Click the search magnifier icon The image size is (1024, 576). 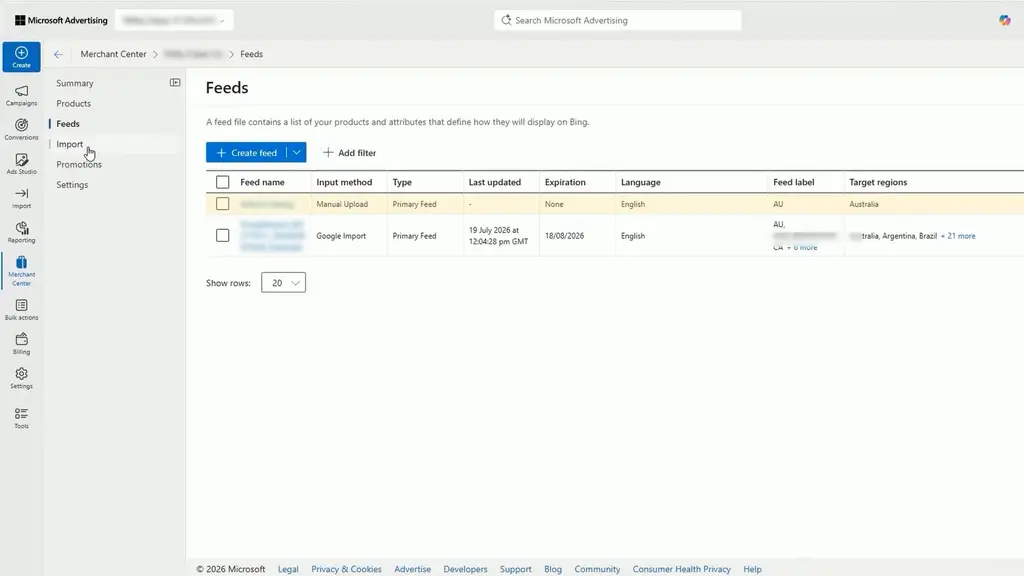(506, 20)
